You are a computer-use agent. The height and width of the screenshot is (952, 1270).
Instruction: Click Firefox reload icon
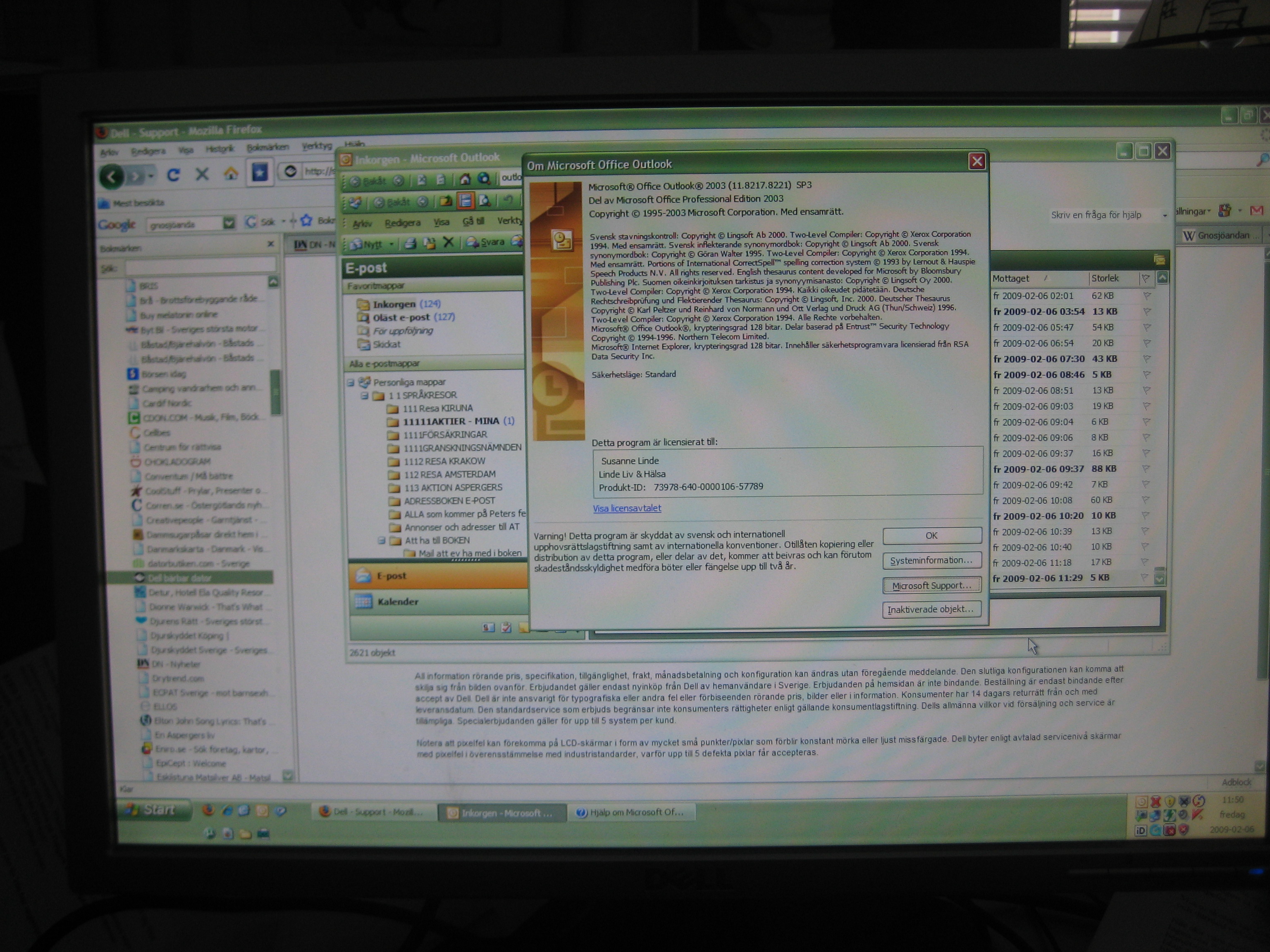pyautogui.click(x=173, y=174)
